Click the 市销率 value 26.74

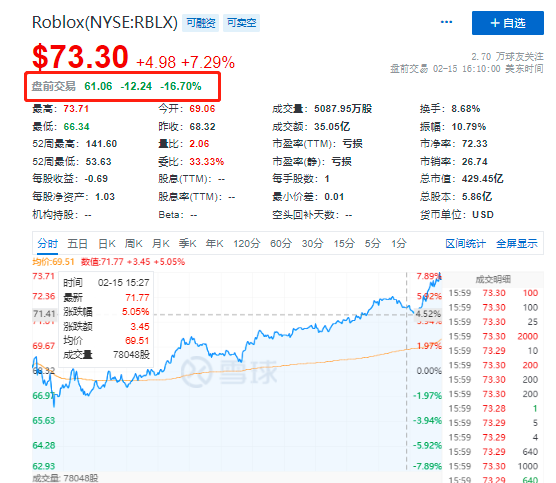pyautogui.click(x=474, y=162)
